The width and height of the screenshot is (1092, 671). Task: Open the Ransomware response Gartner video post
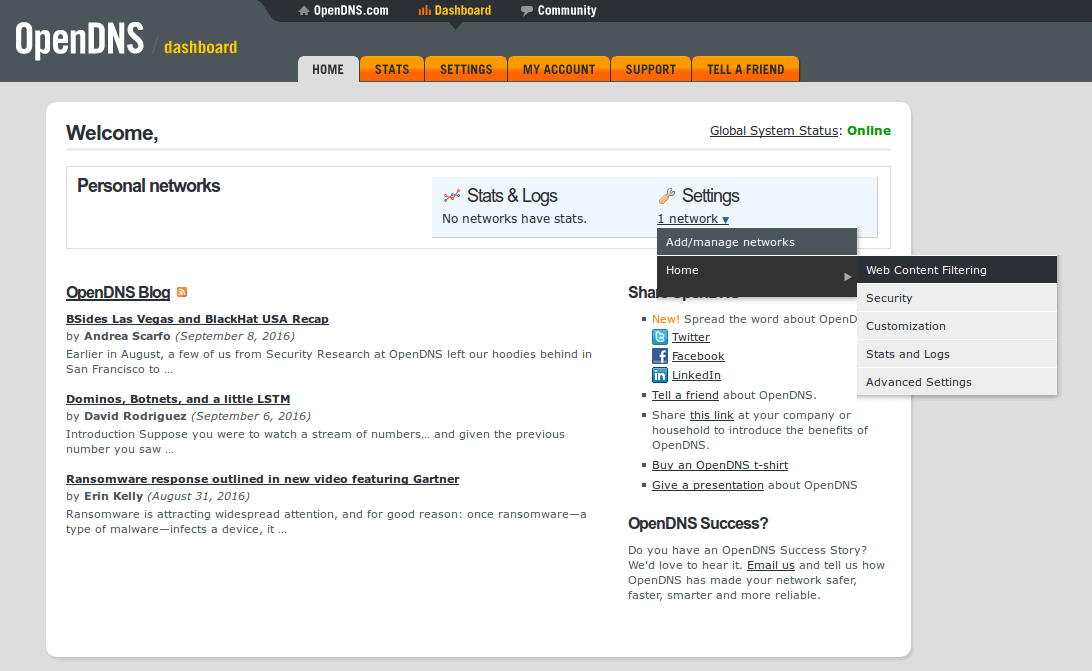pyautogui.click(x=263, y=479)
